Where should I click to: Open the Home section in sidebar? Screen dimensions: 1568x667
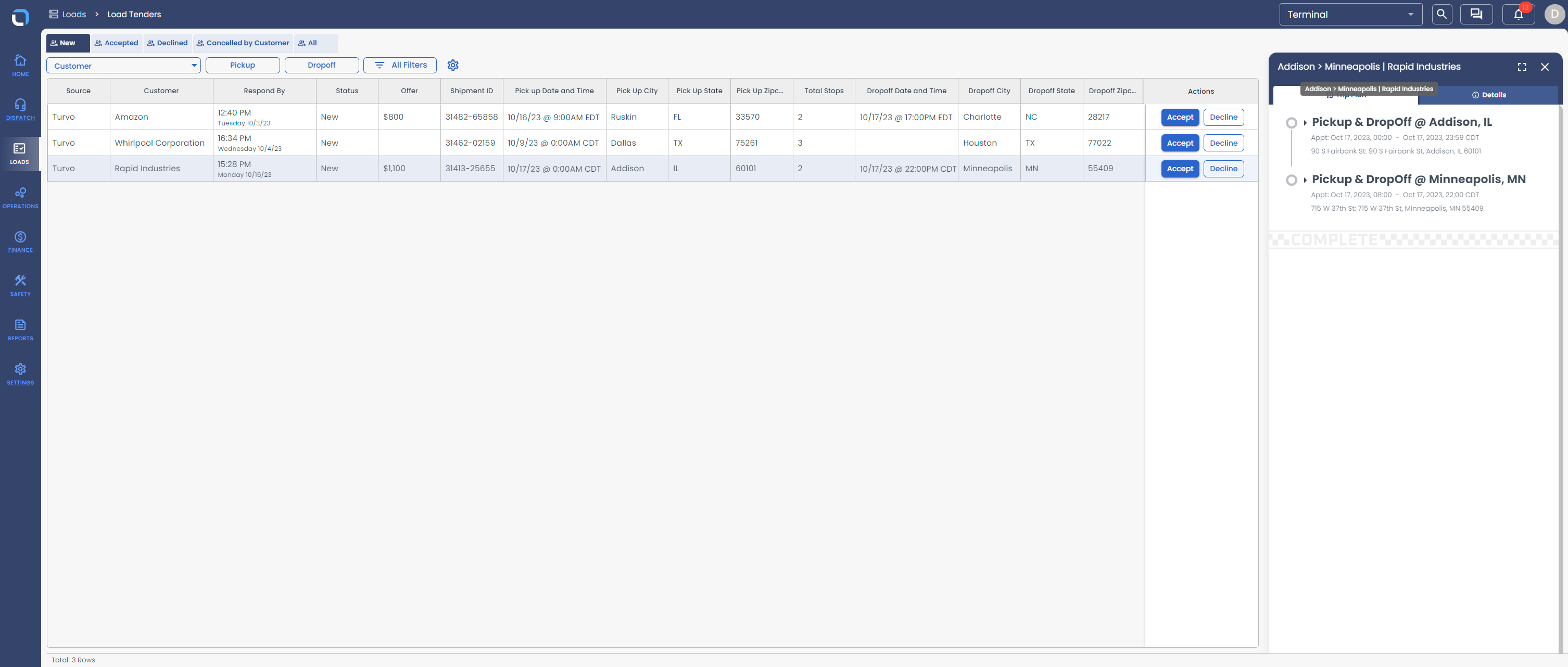click(x=20, y=65)
